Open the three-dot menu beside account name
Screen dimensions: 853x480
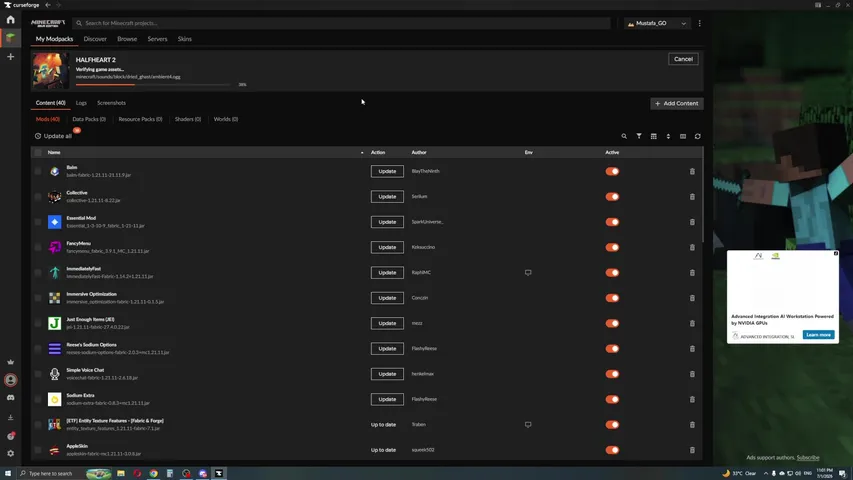point(700,23)
